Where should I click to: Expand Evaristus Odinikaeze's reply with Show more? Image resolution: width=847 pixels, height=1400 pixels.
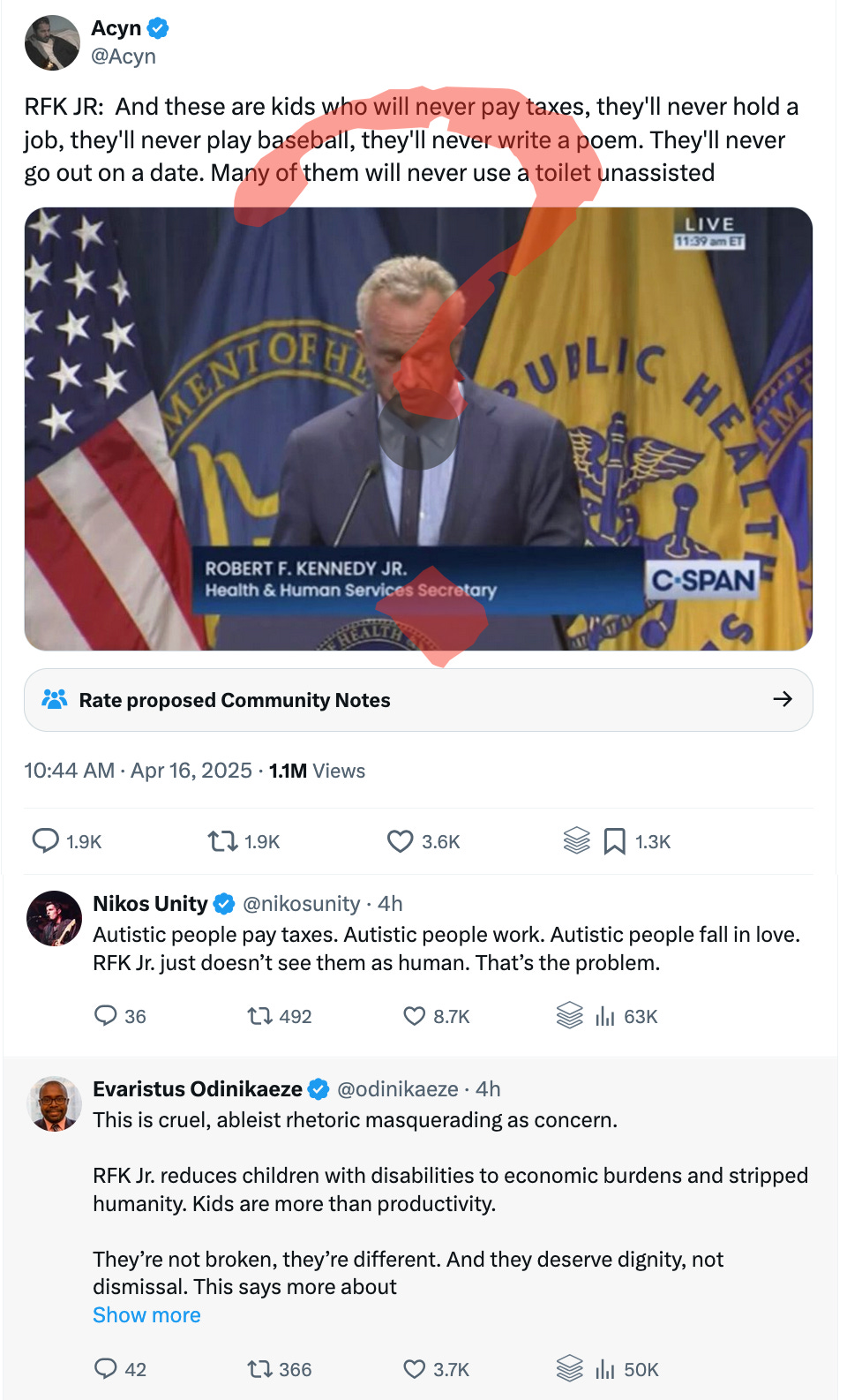(x=146, y=1314)
